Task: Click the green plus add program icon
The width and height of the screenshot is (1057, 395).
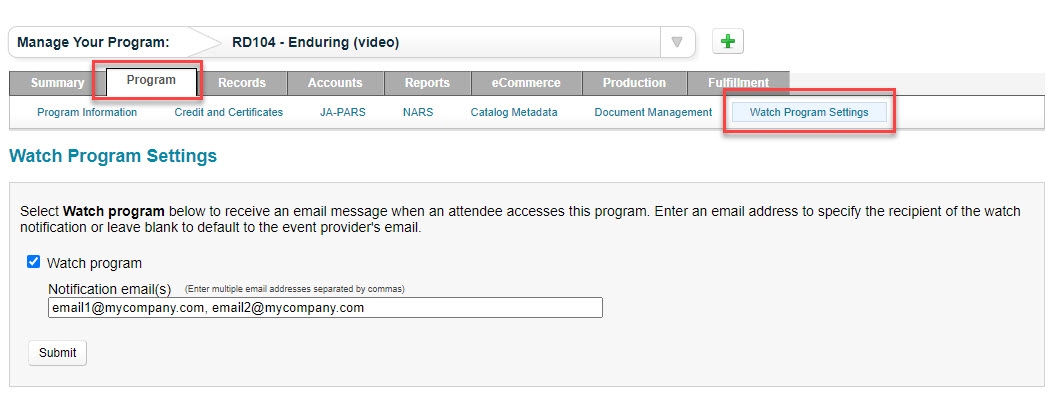Action: pos(728,42)
